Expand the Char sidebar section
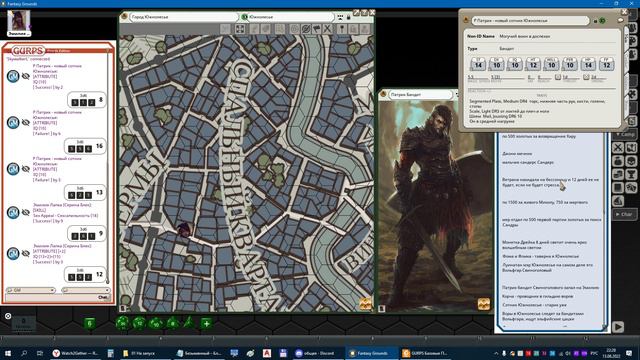 626,214
